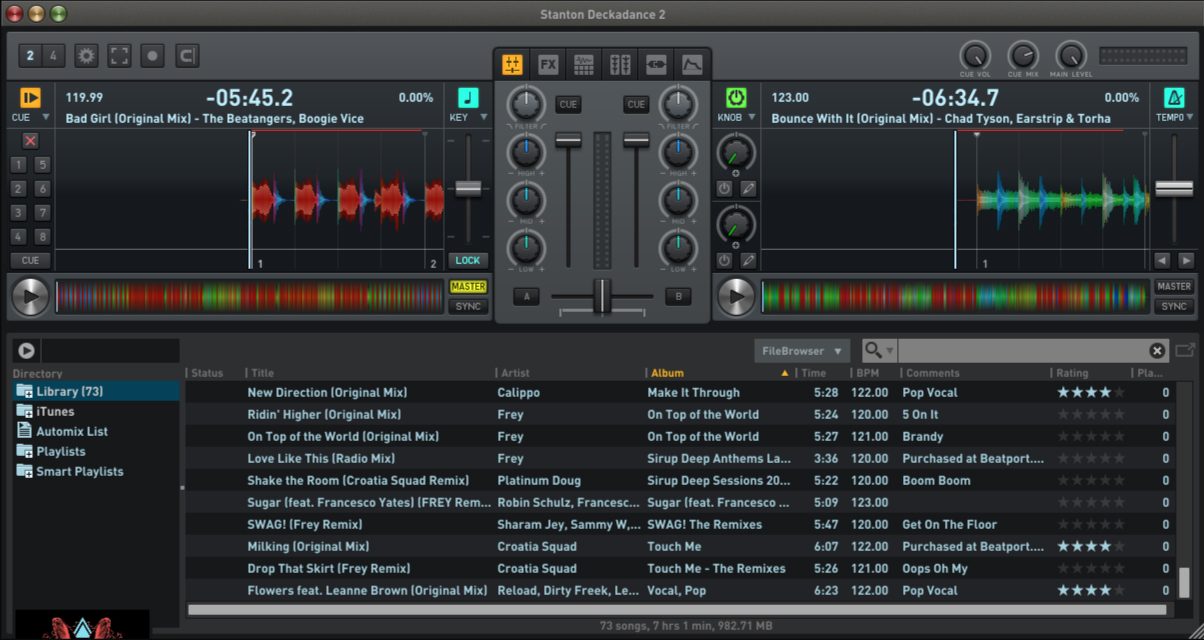Image resolution: width=1204 pixels, height=640 pixels.
Task: Expand the left deck CUE mode dropdown
Action: tap(45, 118)
